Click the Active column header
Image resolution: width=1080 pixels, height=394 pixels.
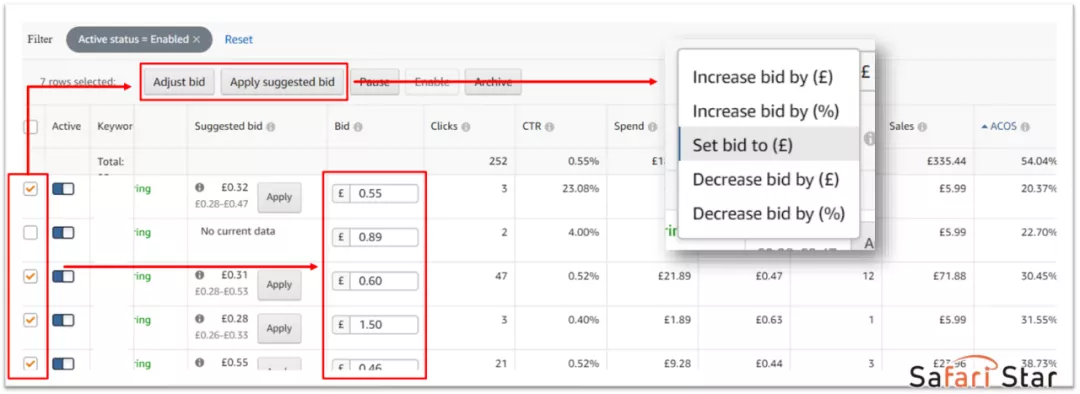(x=66, y=127)
